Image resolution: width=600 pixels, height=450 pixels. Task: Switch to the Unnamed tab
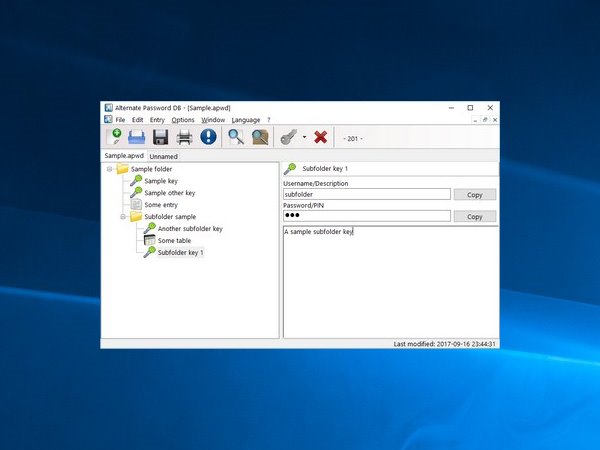(163, 157)
